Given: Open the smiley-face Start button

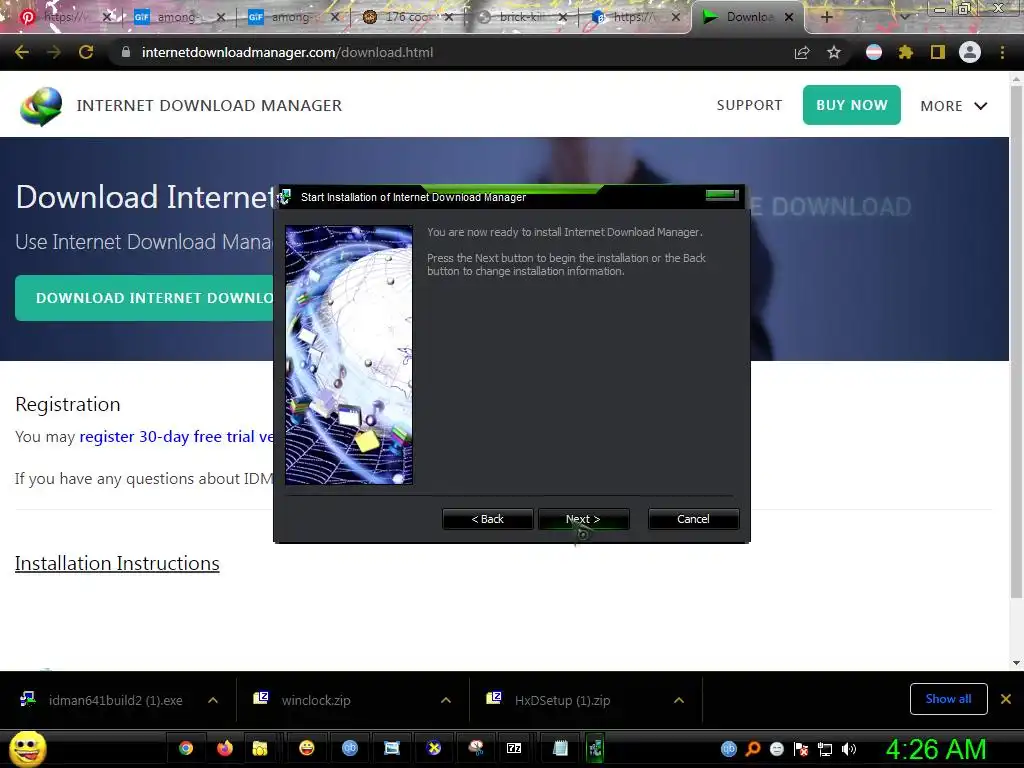Looking at the screenshot, I should point(27,749).
